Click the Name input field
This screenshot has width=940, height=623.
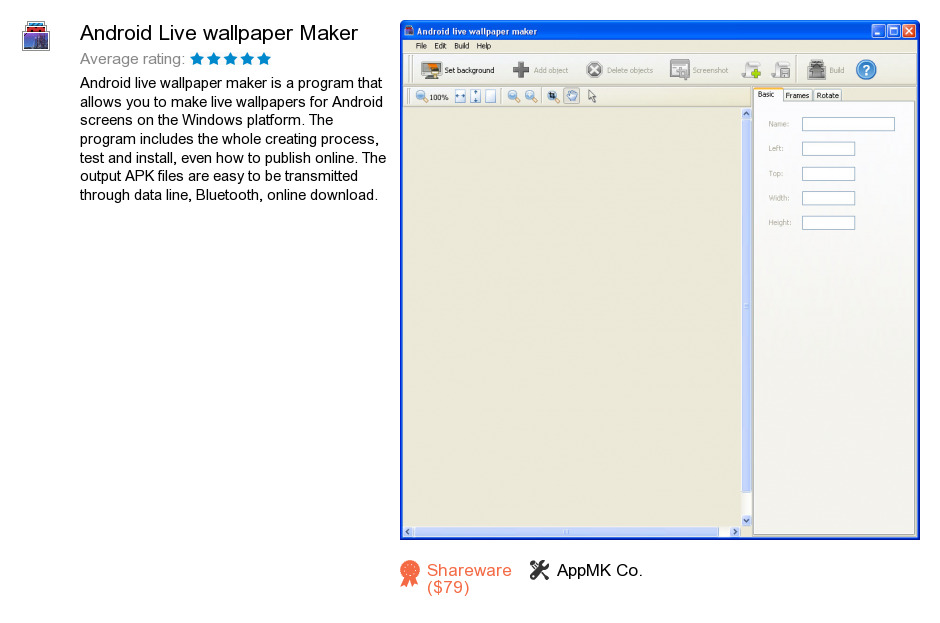pyautogui.click(x=848, y=124)
